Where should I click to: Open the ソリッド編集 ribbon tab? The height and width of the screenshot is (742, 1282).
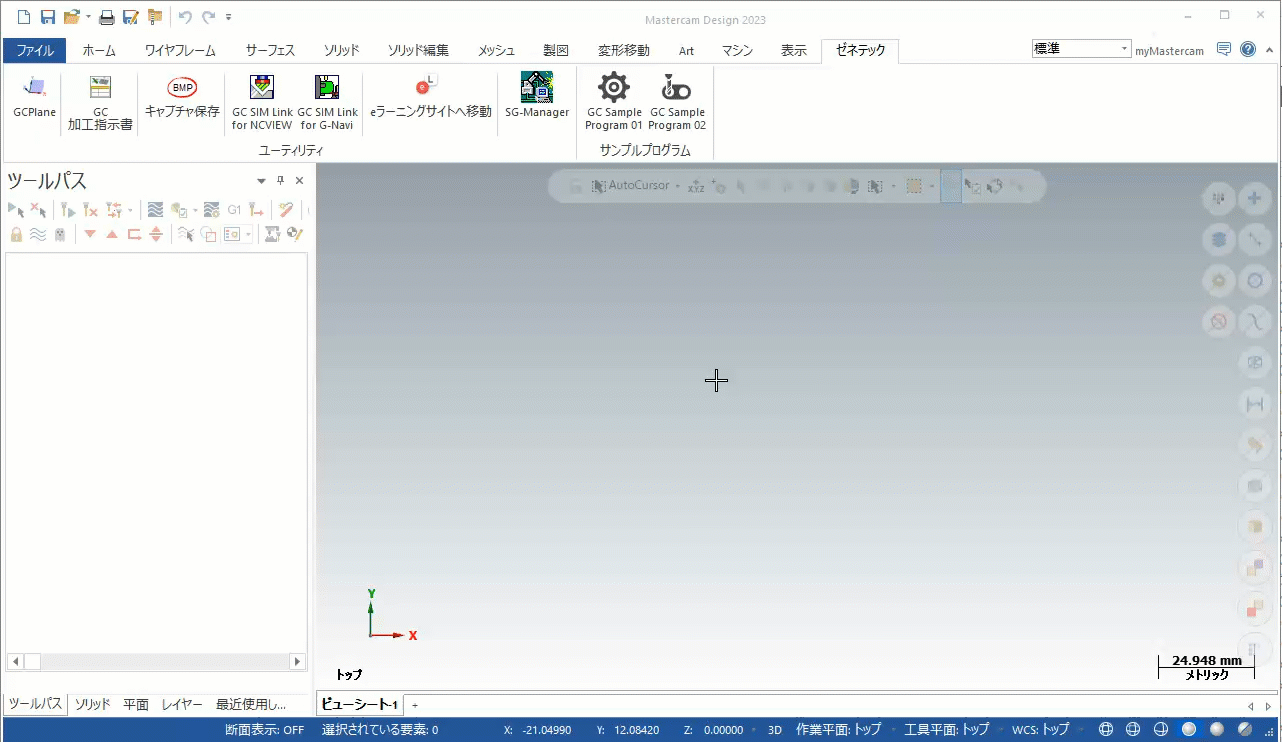pyautogui.click(x=418, y=50)
